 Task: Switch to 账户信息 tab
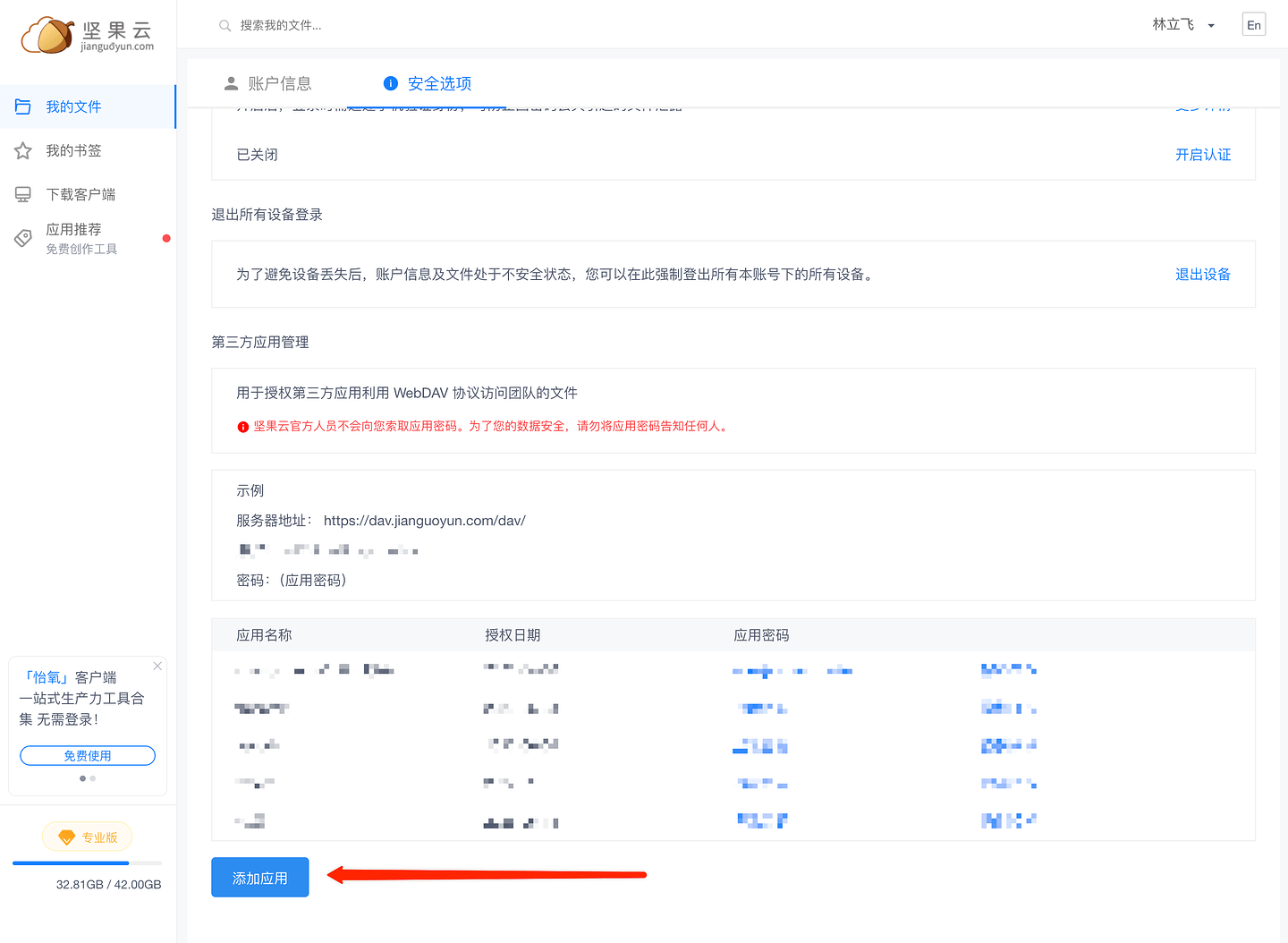click(267, 83)
